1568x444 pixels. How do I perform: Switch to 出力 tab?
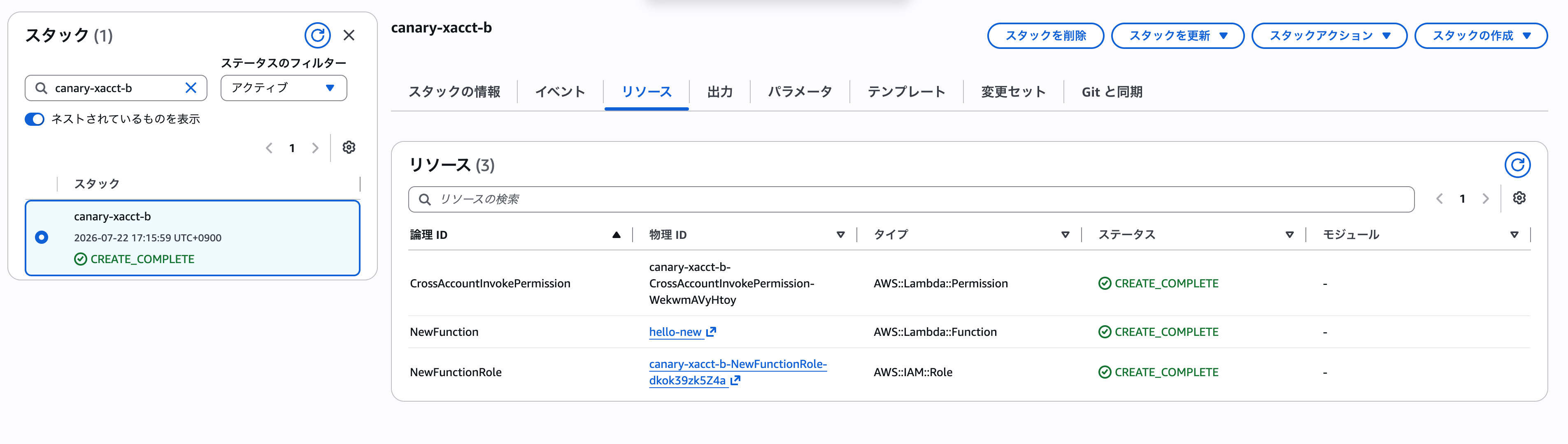pos(719,92)
